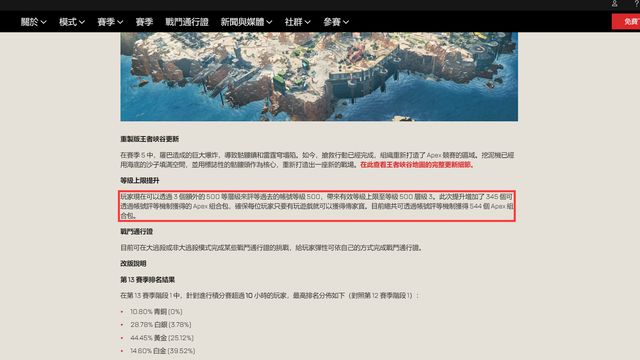This screenshot has width=640, height=360.
Task: Click the 28.78% 白銀 list item
Action: (160, 324)
